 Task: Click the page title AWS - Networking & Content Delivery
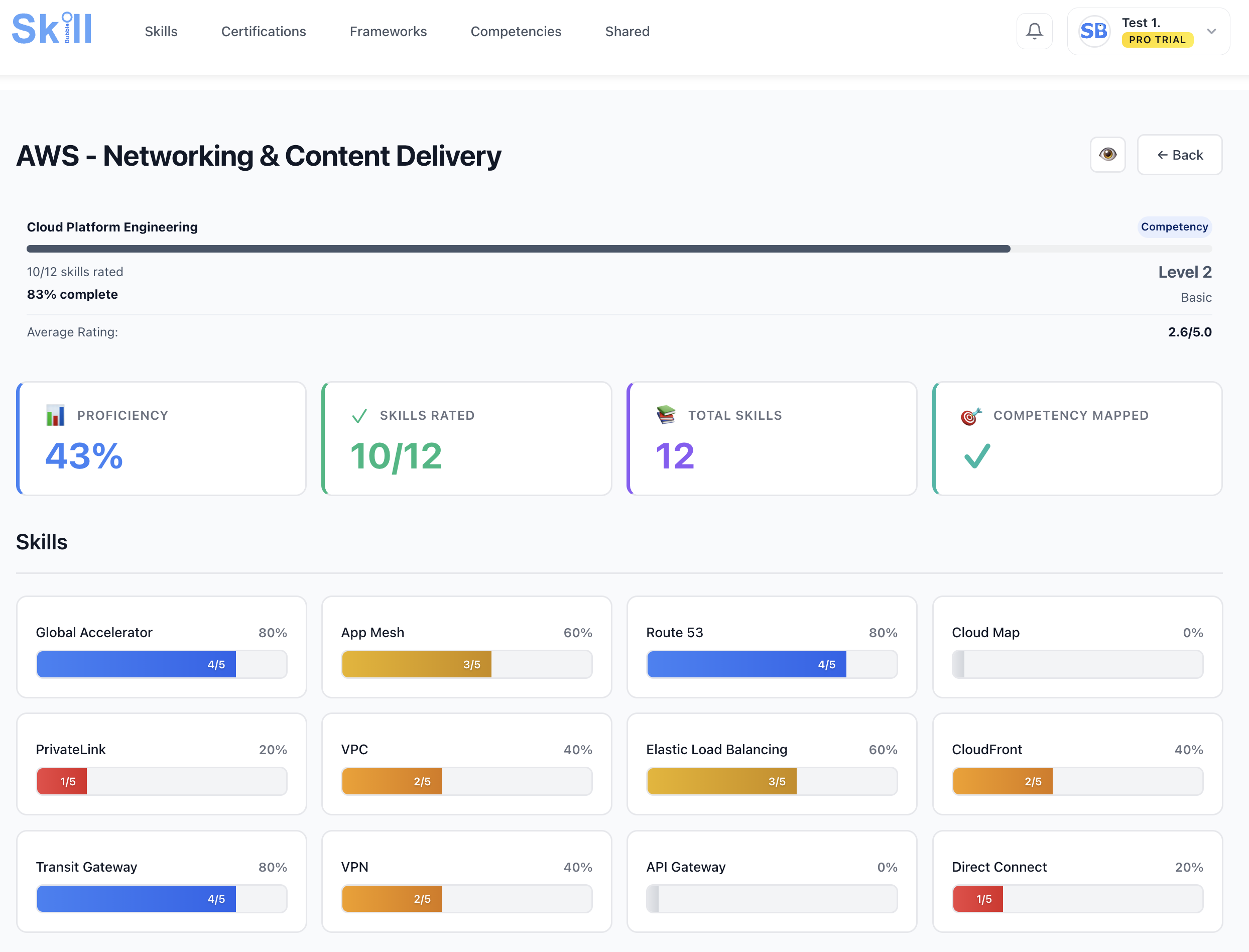[x=259, y=156]
